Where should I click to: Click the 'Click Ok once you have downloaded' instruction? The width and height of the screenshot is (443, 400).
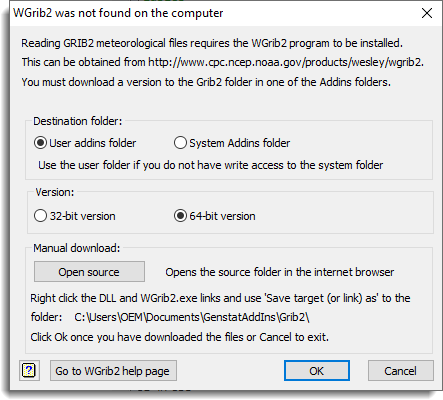coord(180,337)
